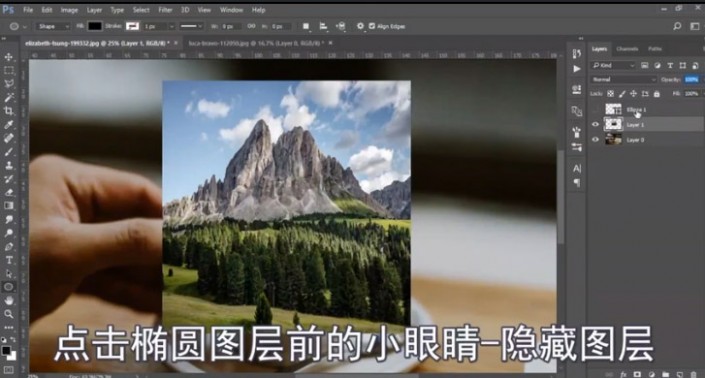Toggle the shape layer filter

(683, 66)
